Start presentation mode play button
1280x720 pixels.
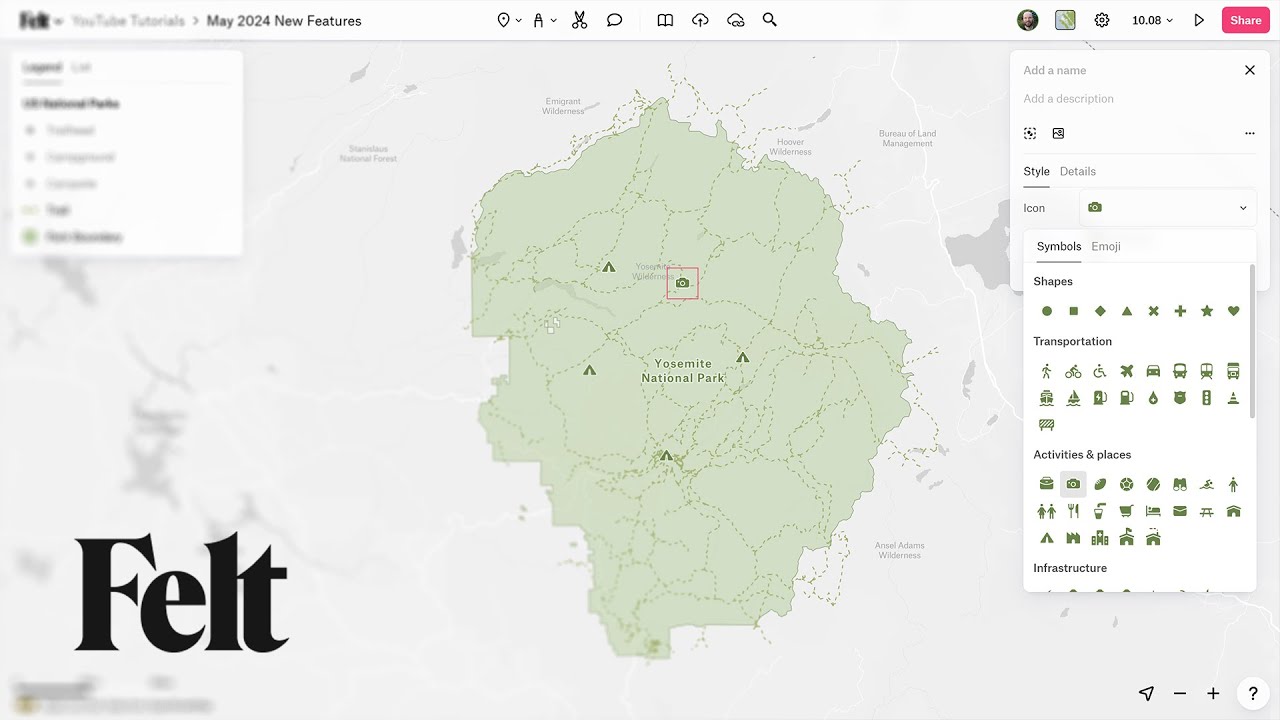point(1199,20)
